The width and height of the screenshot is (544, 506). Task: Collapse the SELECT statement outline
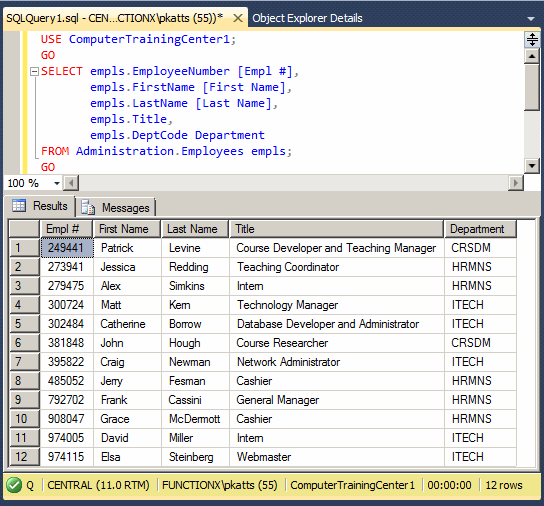(34, 72)
